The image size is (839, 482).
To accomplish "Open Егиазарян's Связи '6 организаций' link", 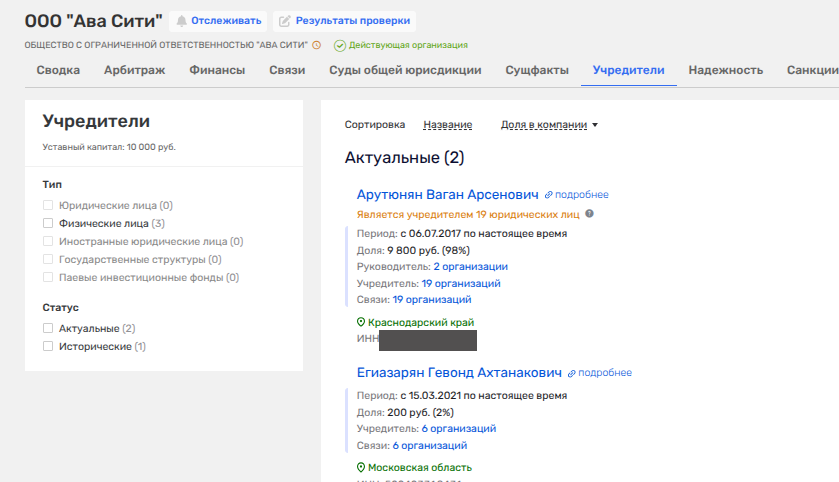I will (430, 446).
